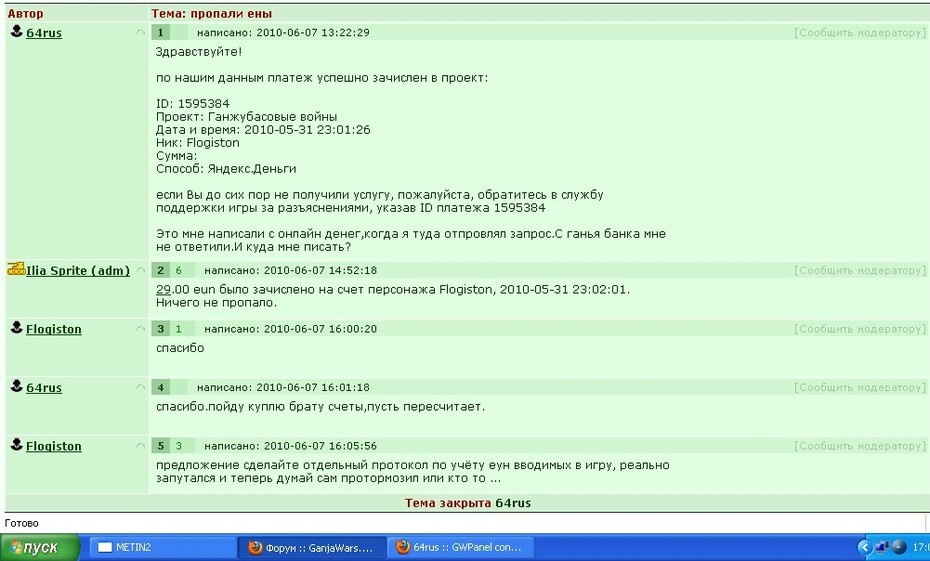Switch to the METIN2 taskbar window
This screenshot has height=561, width=930.
[x=163, y=547]
